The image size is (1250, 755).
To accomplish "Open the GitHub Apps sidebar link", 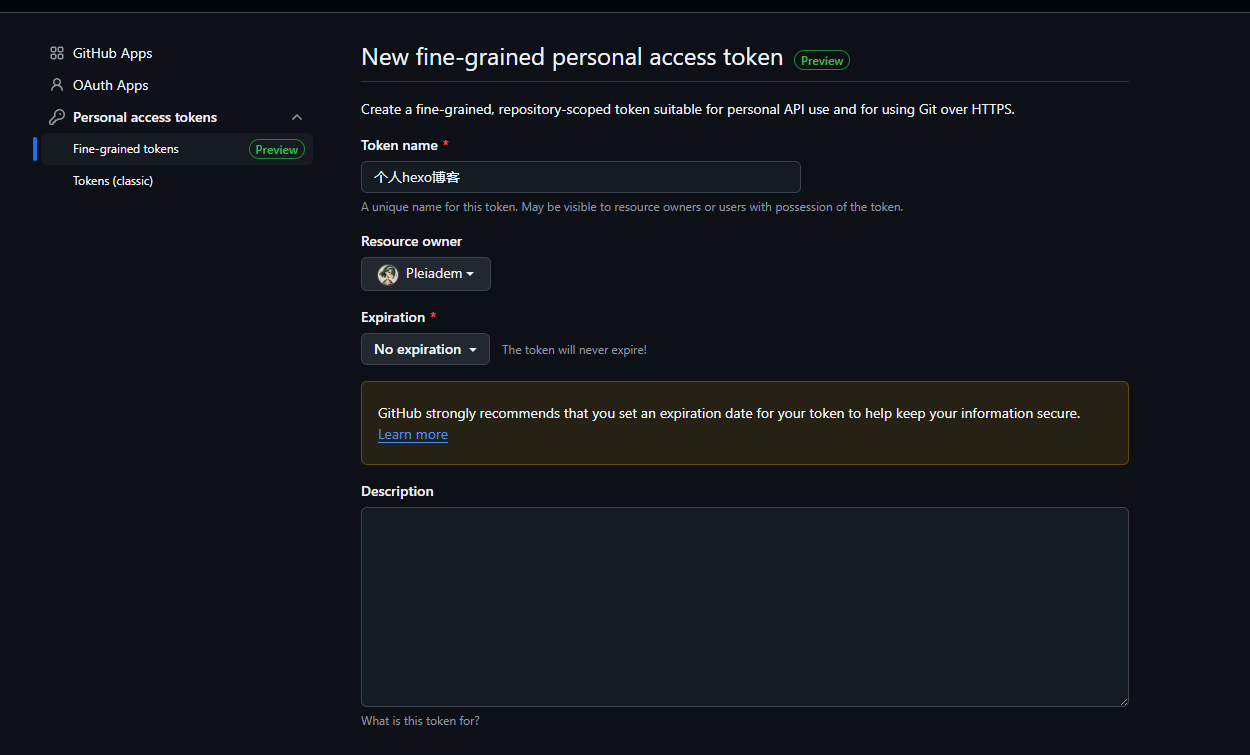I will pos(113,53).
